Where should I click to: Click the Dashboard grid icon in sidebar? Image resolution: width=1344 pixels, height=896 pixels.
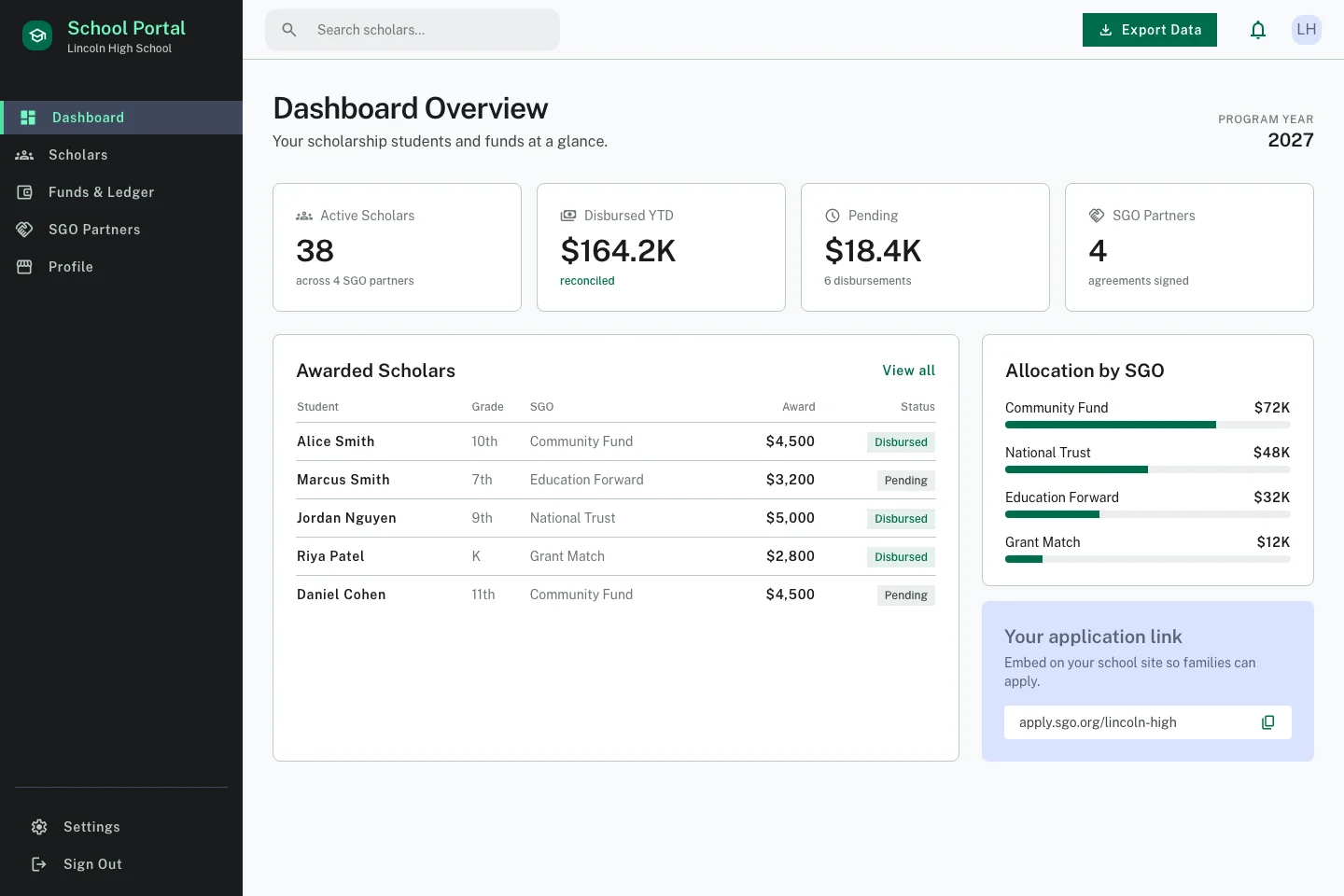tap(28, 118)
